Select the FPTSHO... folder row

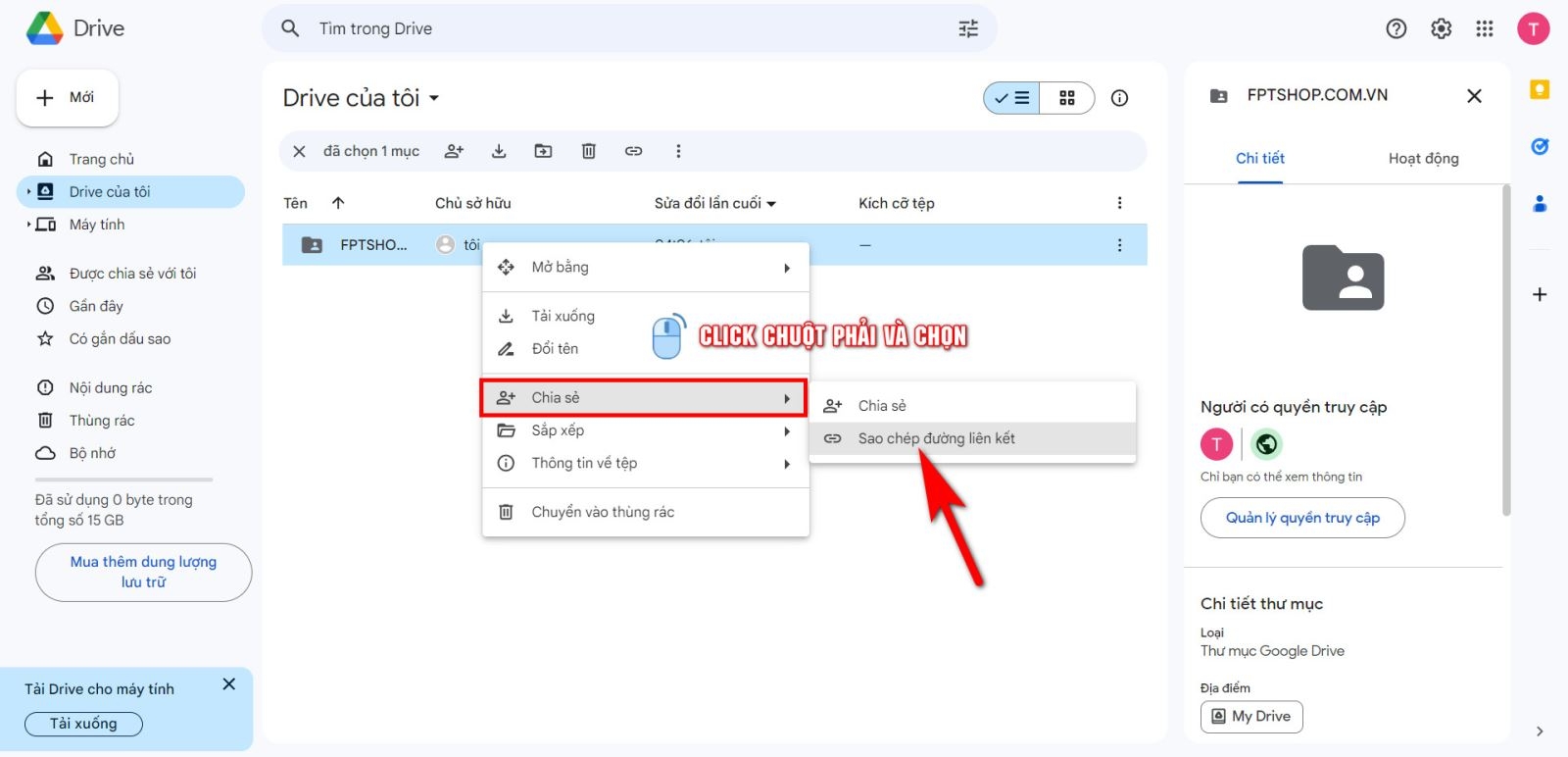coord(714,245)
